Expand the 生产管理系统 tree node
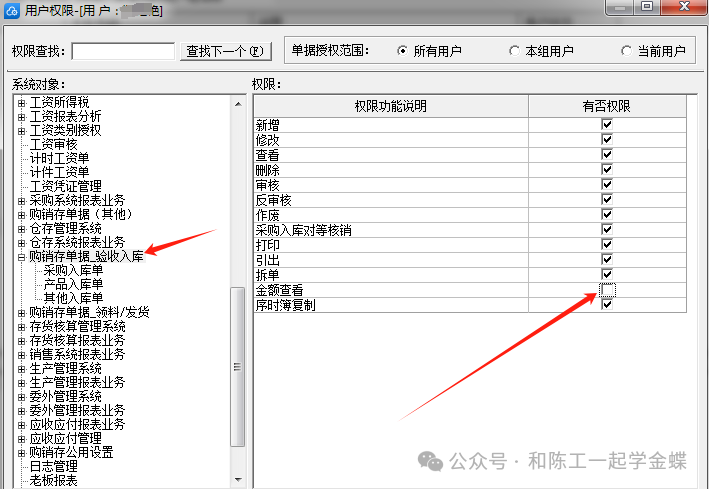The height and width of the screenshot is (489, 709). pyautogui.click(x=21, y=369)
